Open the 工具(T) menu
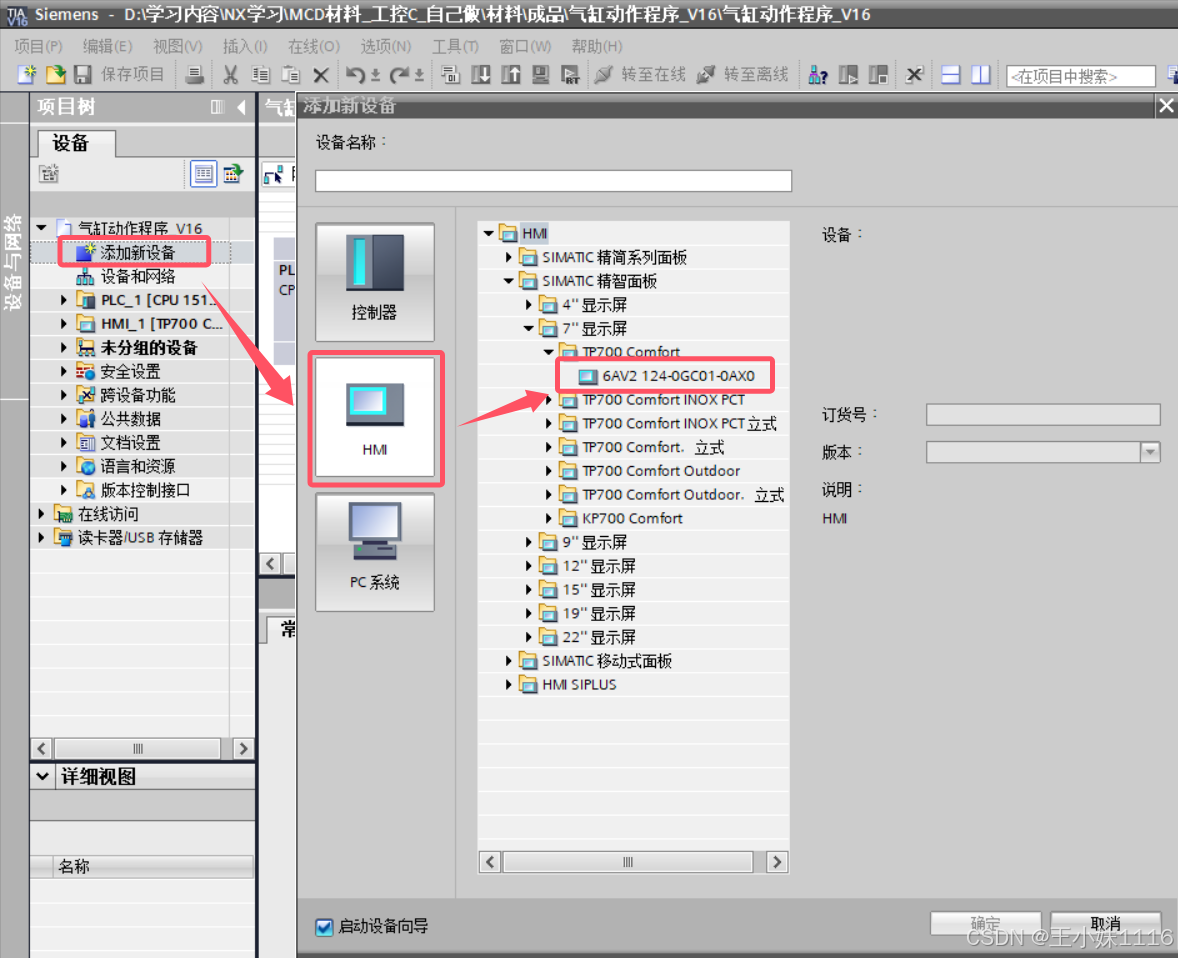The image size is (1178, 958). click(x=455, y=47)
